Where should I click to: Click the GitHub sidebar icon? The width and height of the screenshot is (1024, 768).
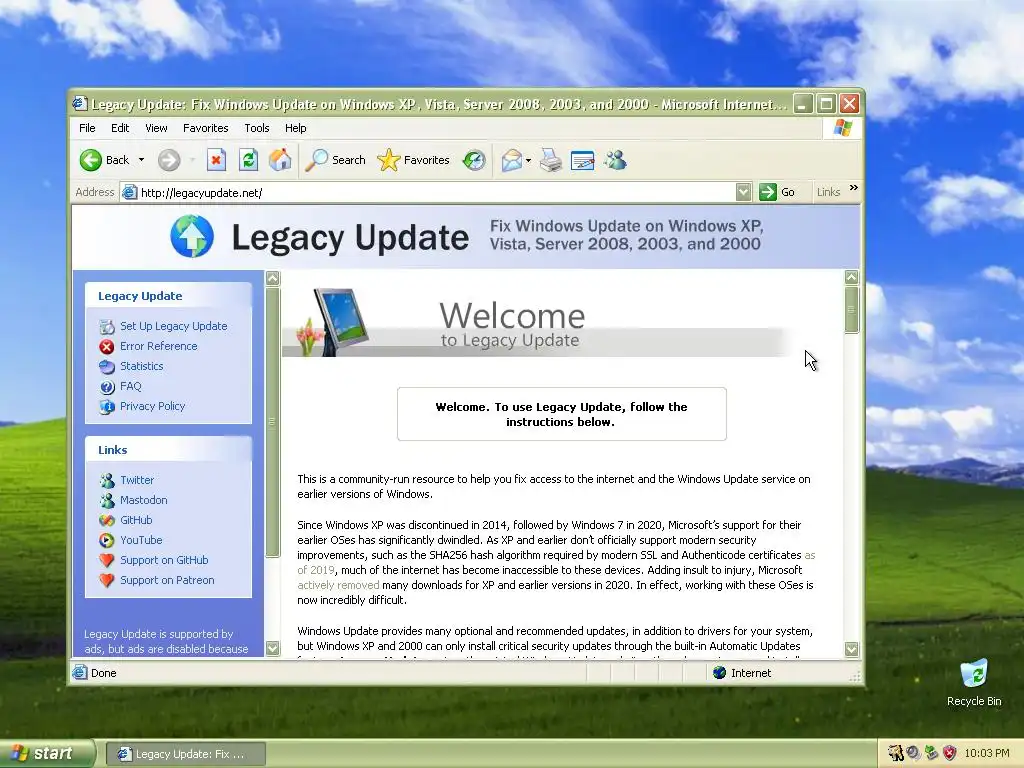pos(107,520)
